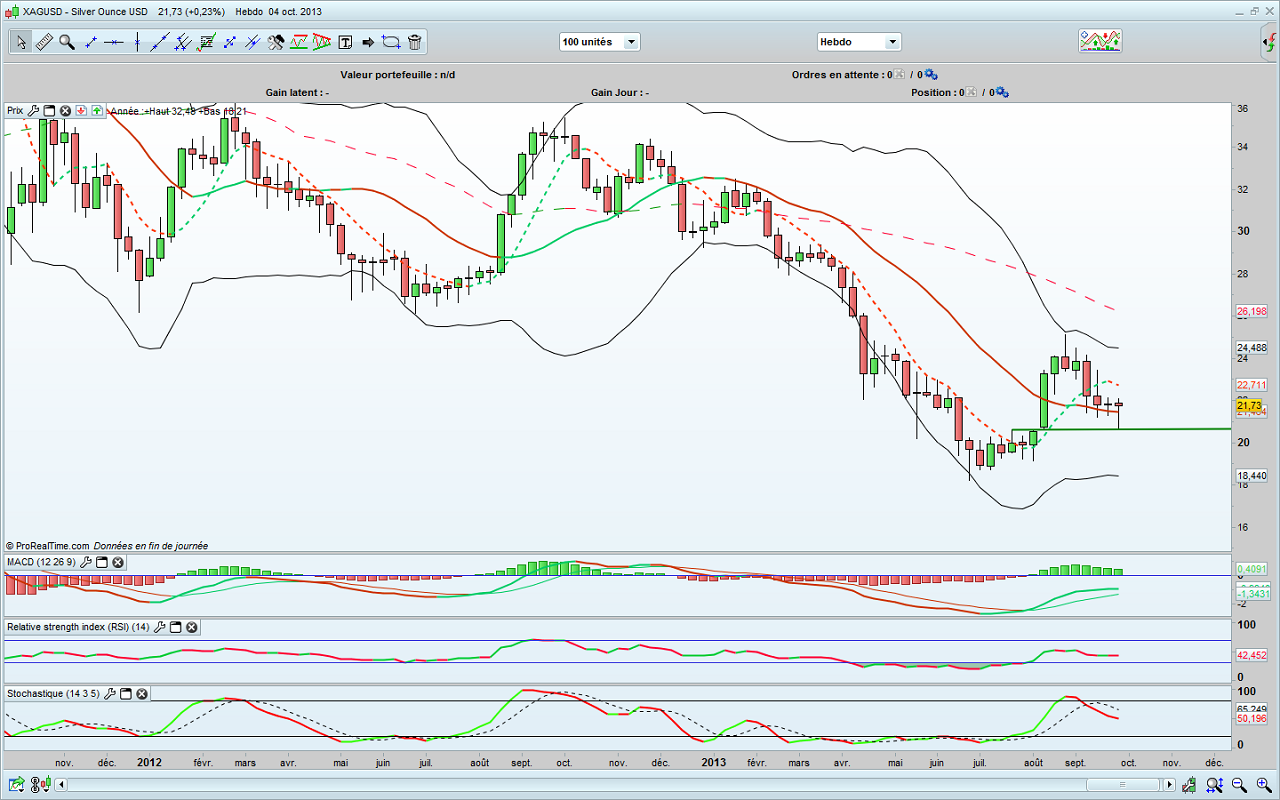Click the trash icon to delete drawings

point(414,42)
